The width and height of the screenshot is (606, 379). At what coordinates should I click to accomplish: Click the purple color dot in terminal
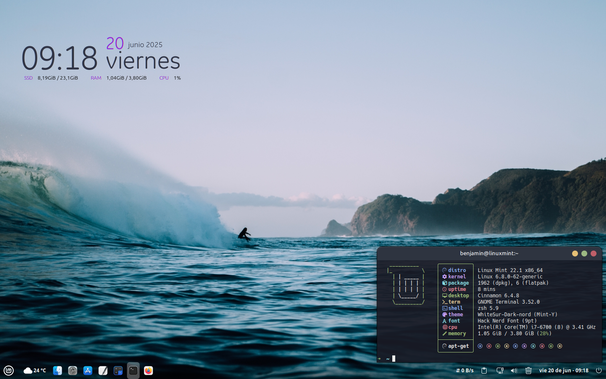[524, 346]
